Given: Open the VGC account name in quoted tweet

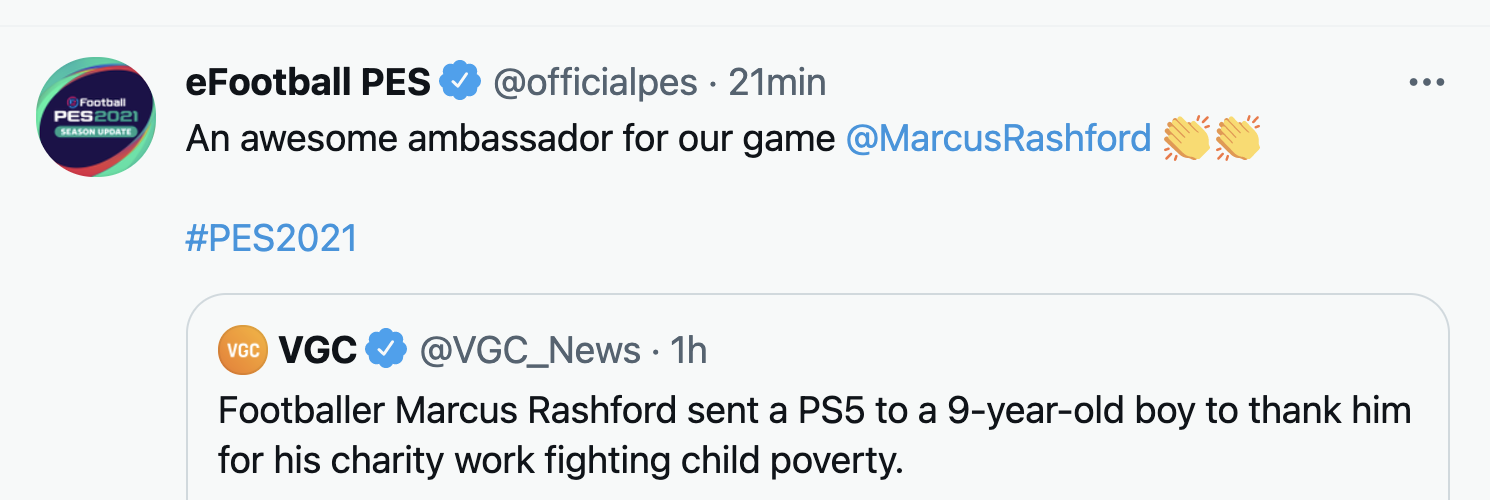Looking at the screenshot, I should [318, 350].
